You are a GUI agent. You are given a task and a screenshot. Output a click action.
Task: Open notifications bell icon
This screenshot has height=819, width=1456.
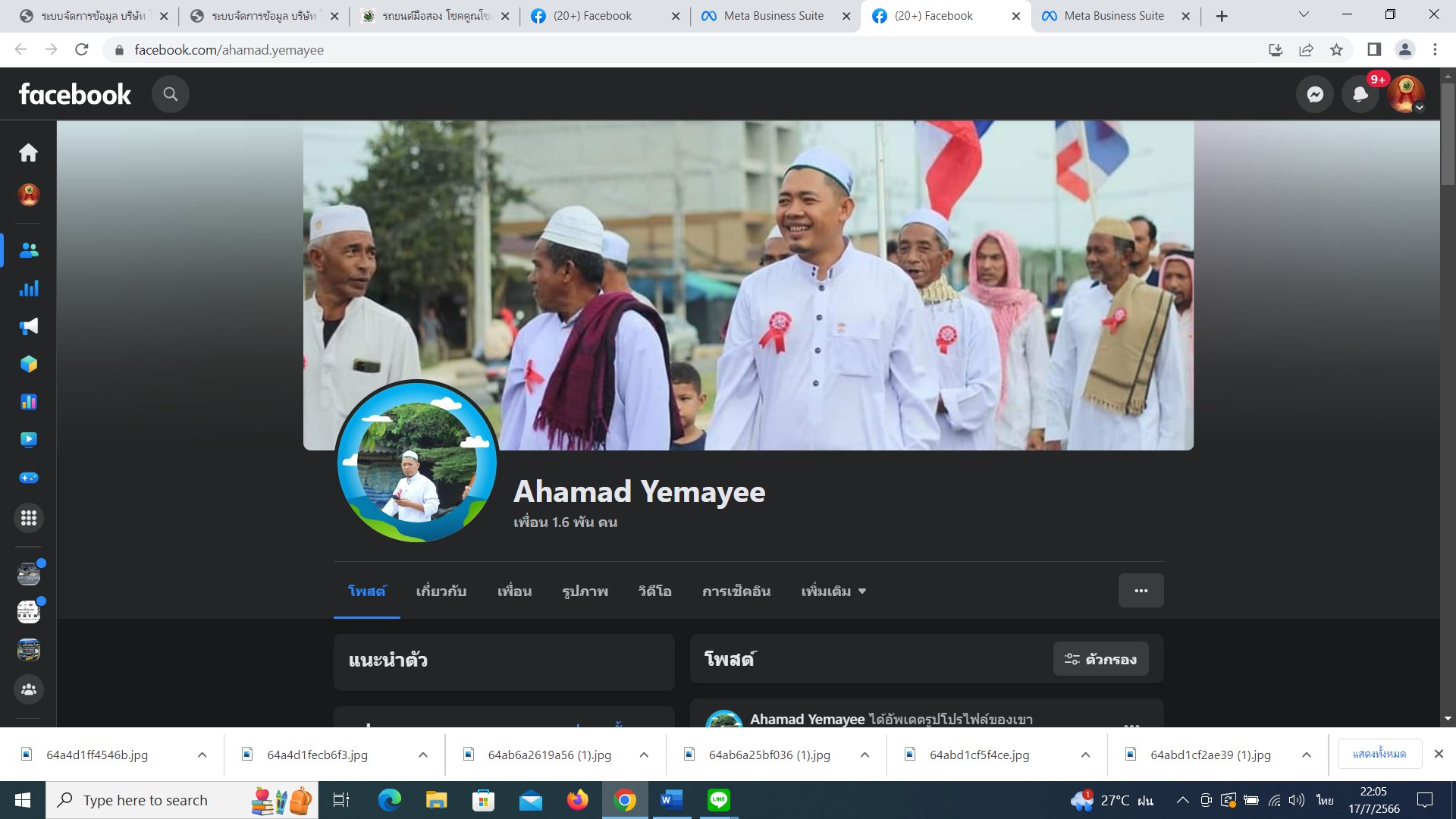[x=1360, y=94]
